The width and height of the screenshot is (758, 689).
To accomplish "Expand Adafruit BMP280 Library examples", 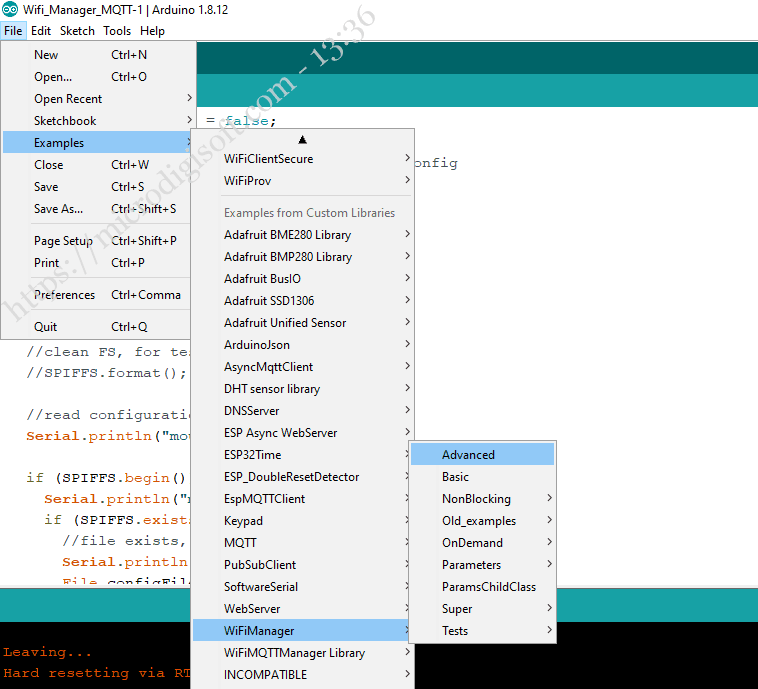I will [303, 257].
